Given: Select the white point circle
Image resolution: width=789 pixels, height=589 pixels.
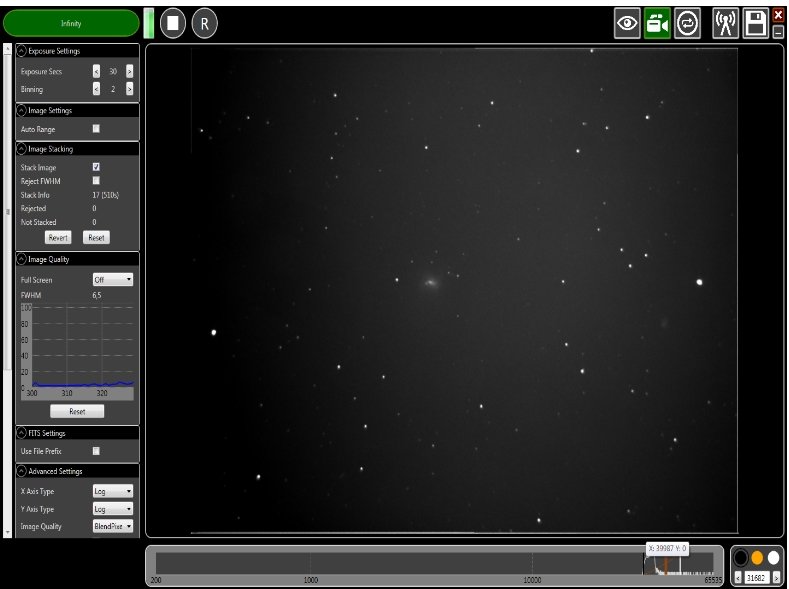Looking at the screenshot, I should click(773, 558).
